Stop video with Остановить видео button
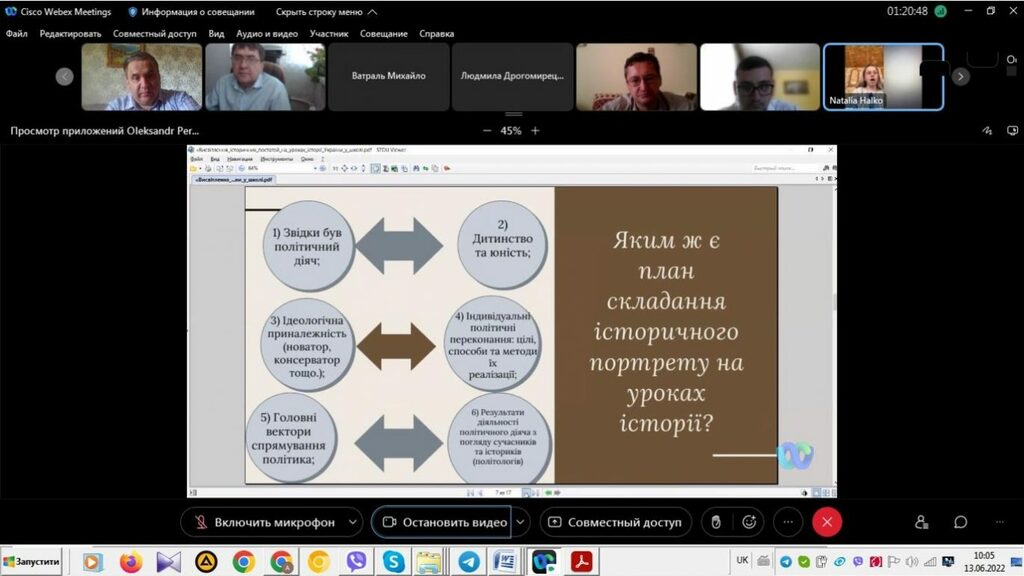This screenshot has height=576, width=1024. pos(442,522)
